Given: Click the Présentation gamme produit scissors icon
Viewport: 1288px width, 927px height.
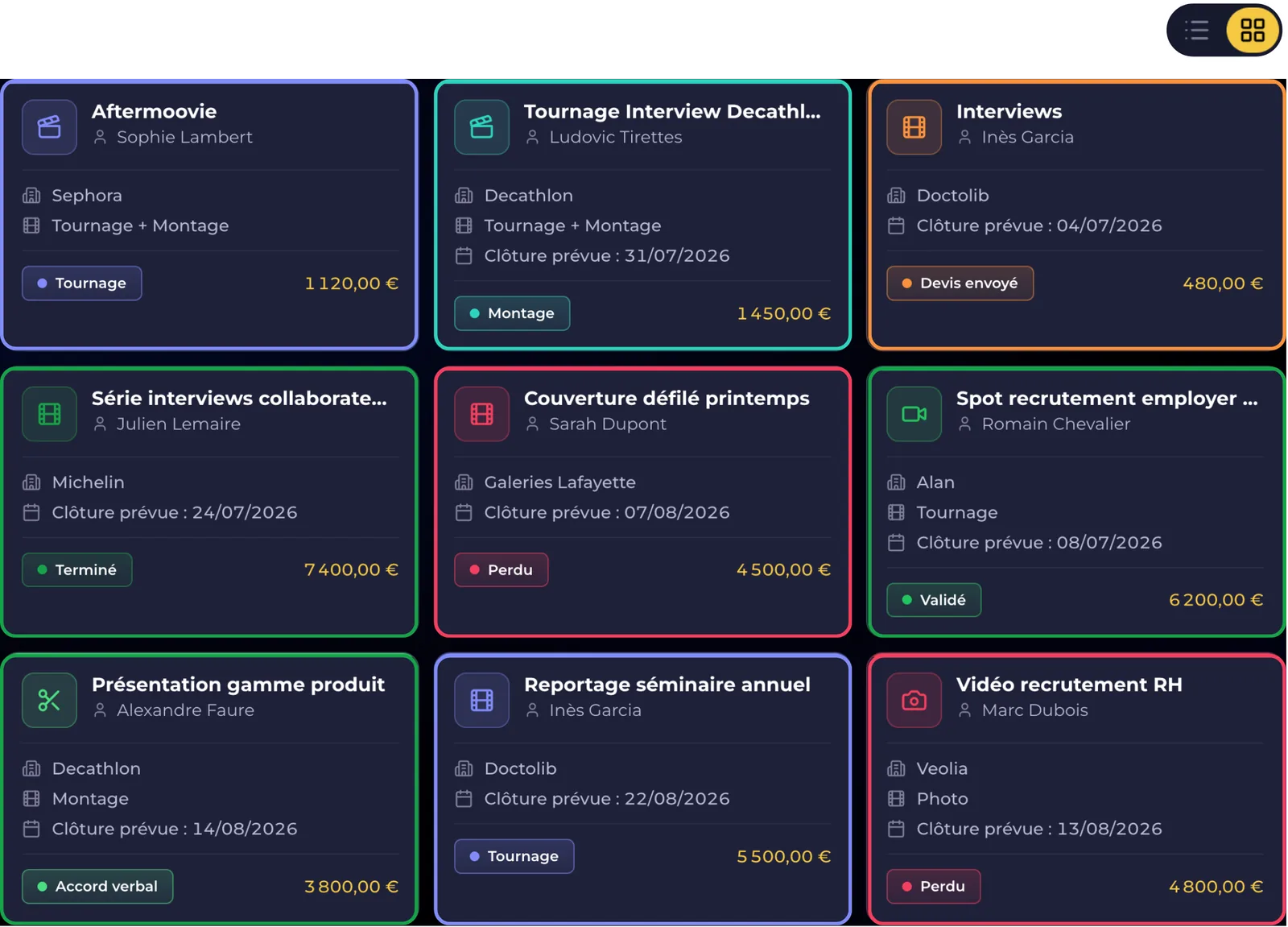Looking at the screenshot, I should pos(49,701).
